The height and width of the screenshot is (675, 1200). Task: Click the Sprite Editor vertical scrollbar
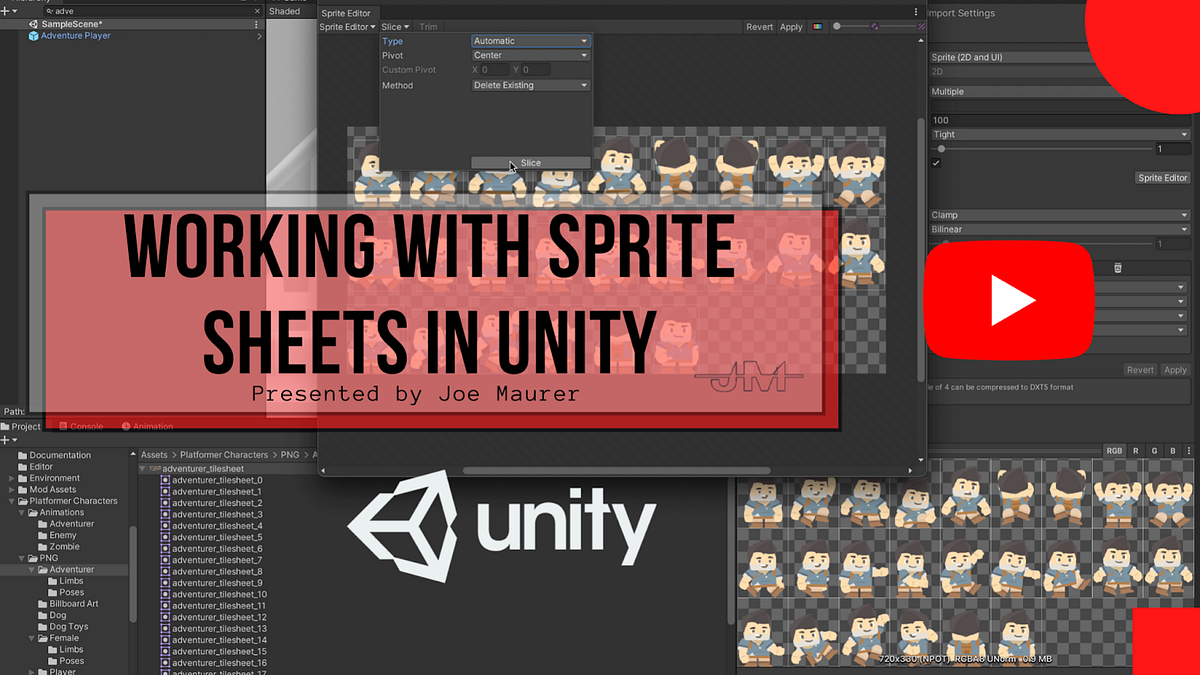(x=921, y=250)
